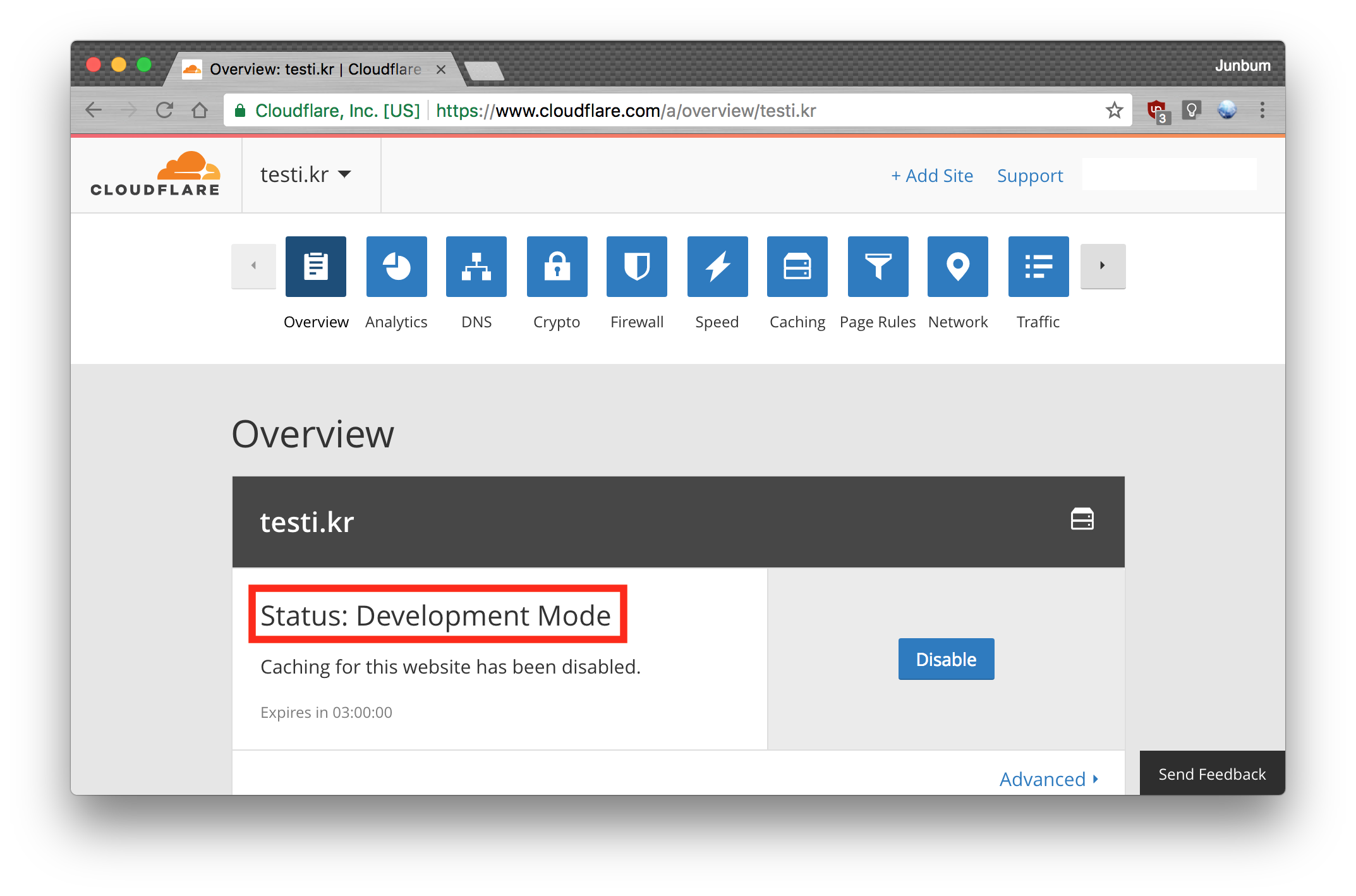This screenshot has width=1356, height=896.
Task: Bookmark page with star icon
Action: (x=1114, y=111)
